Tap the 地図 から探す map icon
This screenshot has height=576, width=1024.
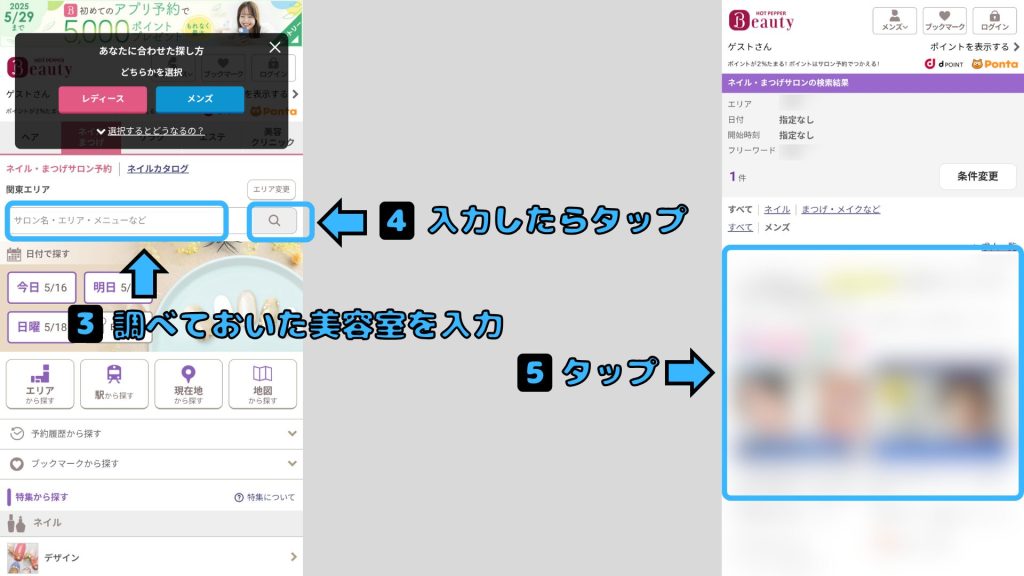[x=262, y=384]
